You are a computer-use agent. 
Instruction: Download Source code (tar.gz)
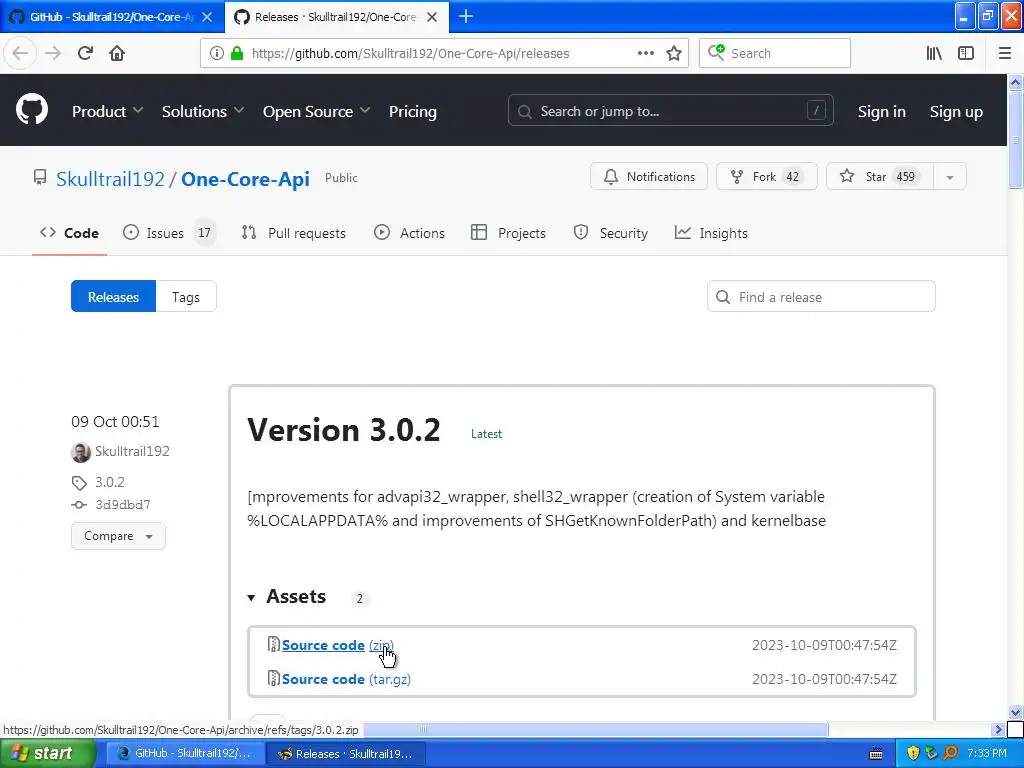click(346, 679)
